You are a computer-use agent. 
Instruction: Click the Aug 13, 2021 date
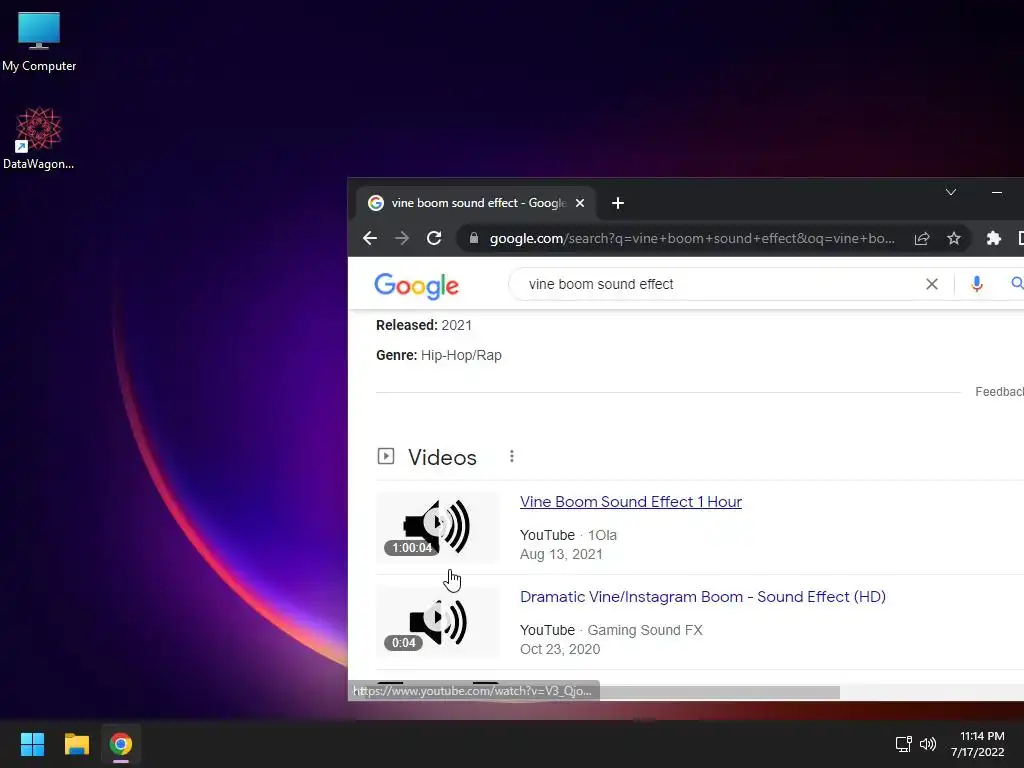[x=561, y=554]
